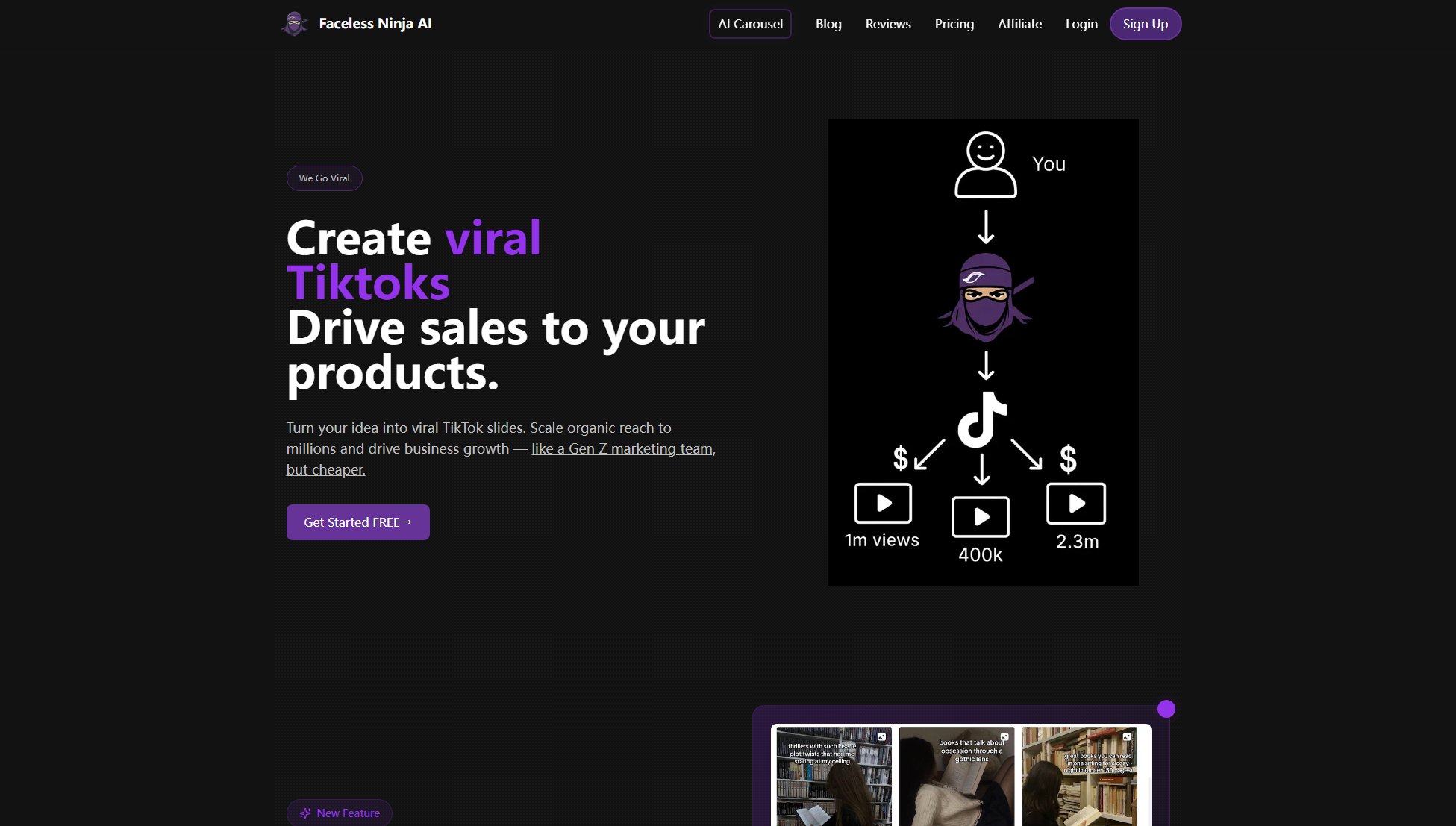Image resolution: width=1456 pixels, height=826 pixels.
Task: Click the 'You' person icon
Action: pyautogui.click(x=985, y=166)
